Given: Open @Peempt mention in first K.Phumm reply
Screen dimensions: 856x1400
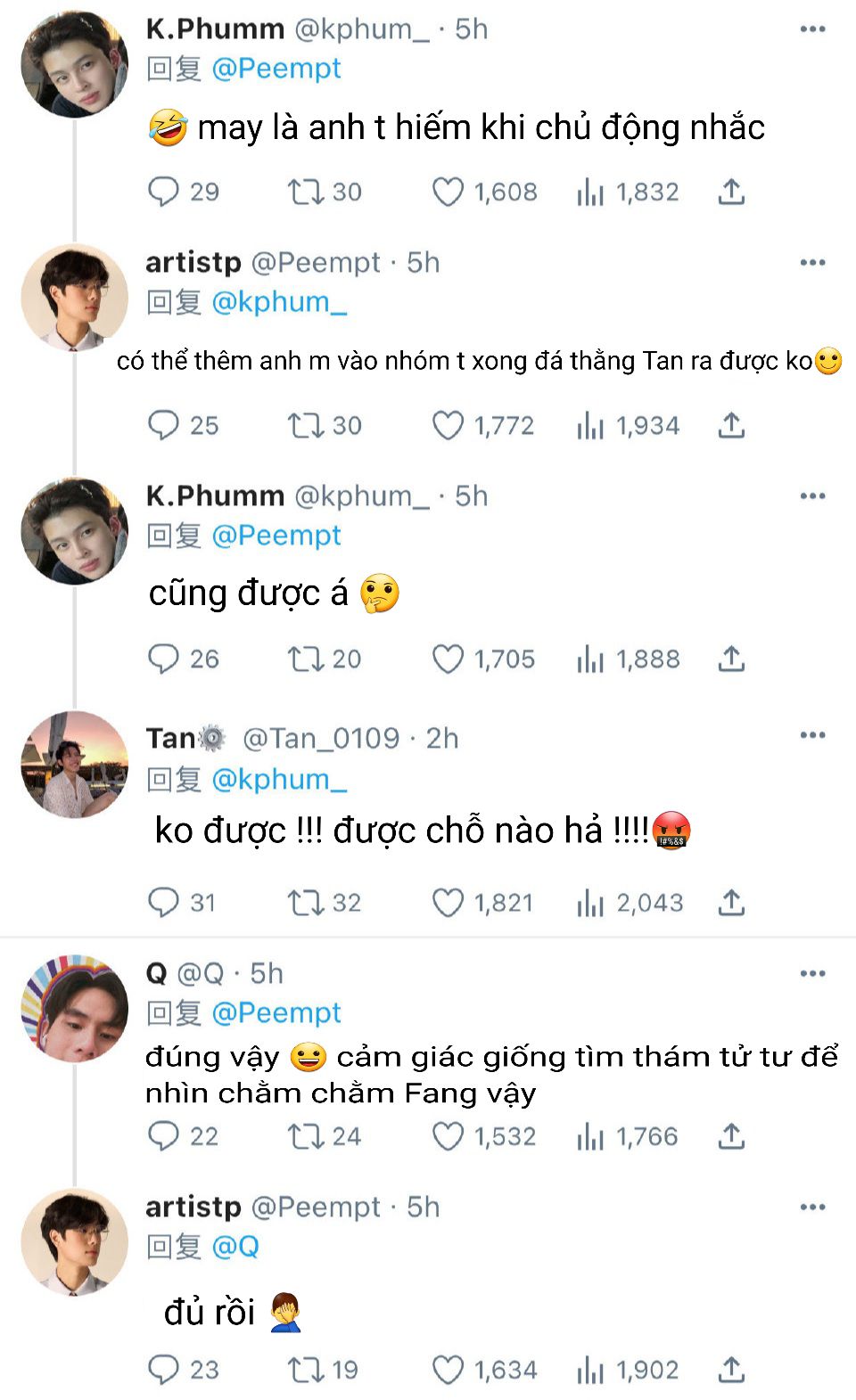Looking at the screenshot, I should tap(276, 69).
